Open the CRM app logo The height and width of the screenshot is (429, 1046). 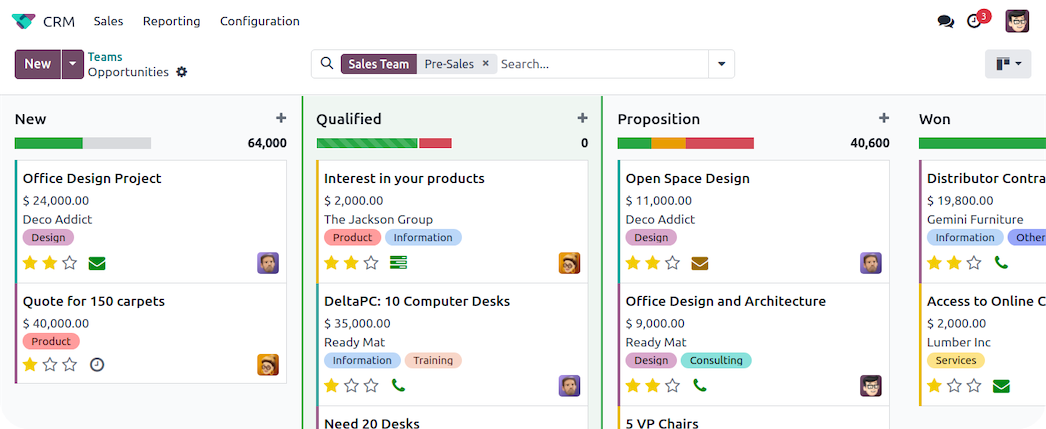23,21
